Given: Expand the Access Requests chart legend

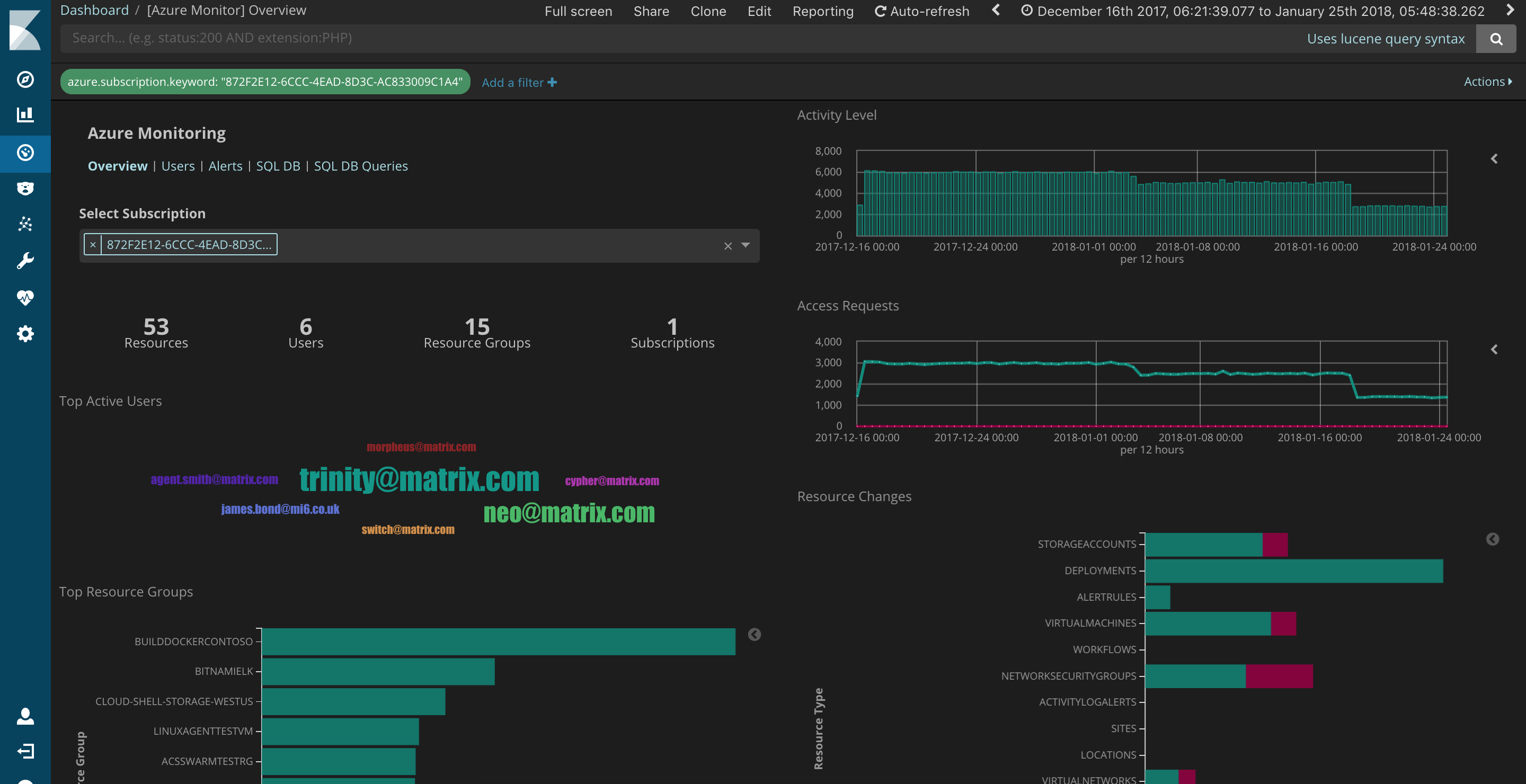Looking at the screenshot, I should (x=1494, y=350).
